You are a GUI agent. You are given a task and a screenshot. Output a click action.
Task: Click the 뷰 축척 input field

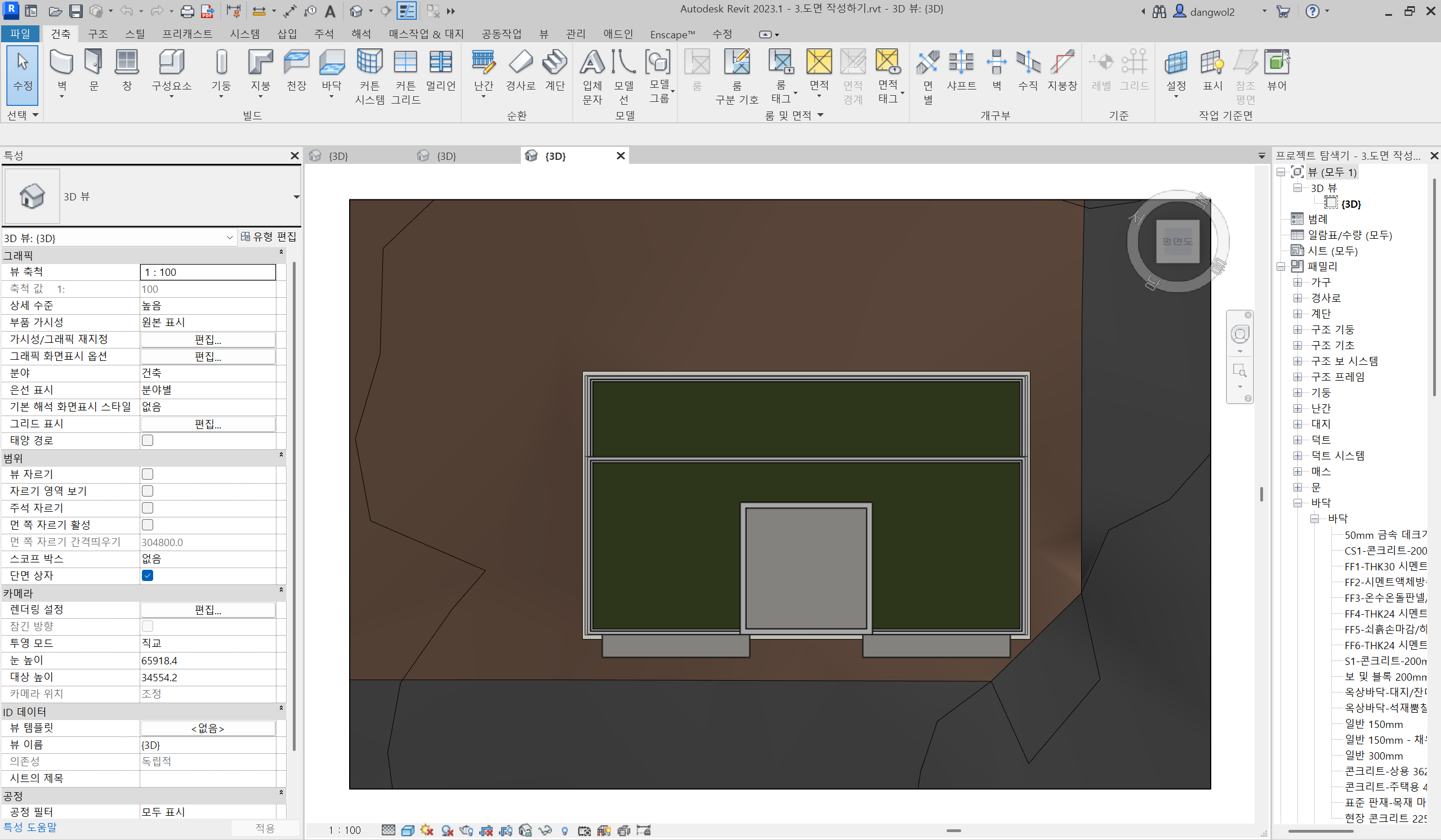click(x=208, y=272)
